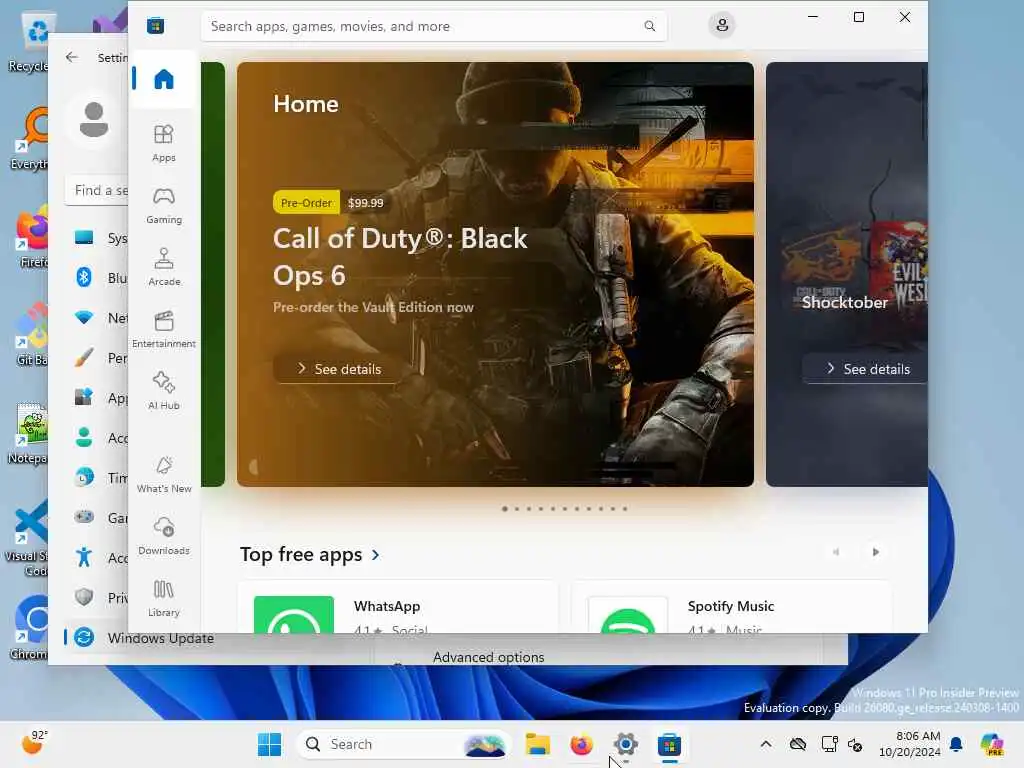This screenshot has width=1024, height=768.
Task: See details for Shocktober banner
Action: click(867, 369)
